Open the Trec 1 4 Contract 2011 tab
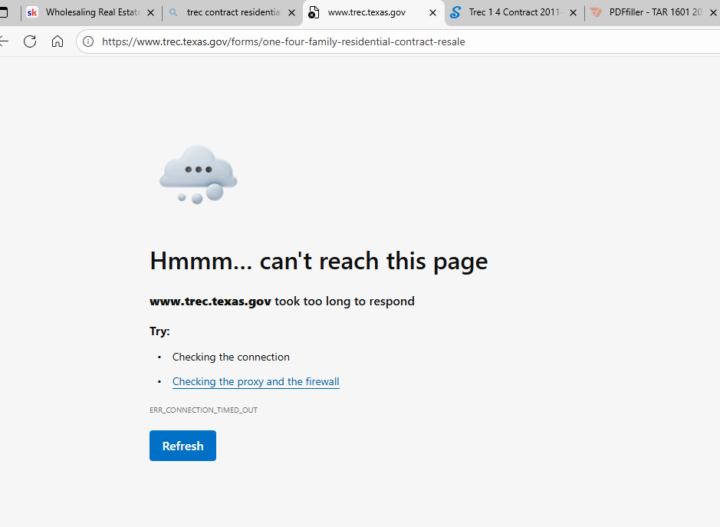This screenshot has height=527, width=720. [x=513, y=13]
